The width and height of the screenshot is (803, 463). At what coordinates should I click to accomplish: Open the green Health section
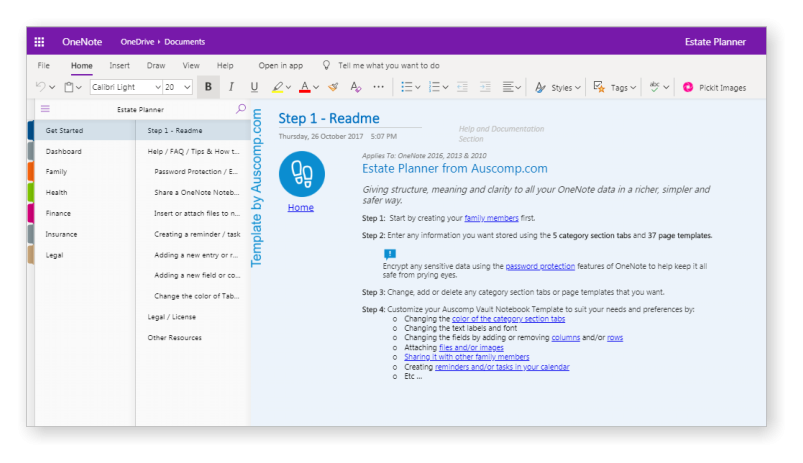click(56, 193)
